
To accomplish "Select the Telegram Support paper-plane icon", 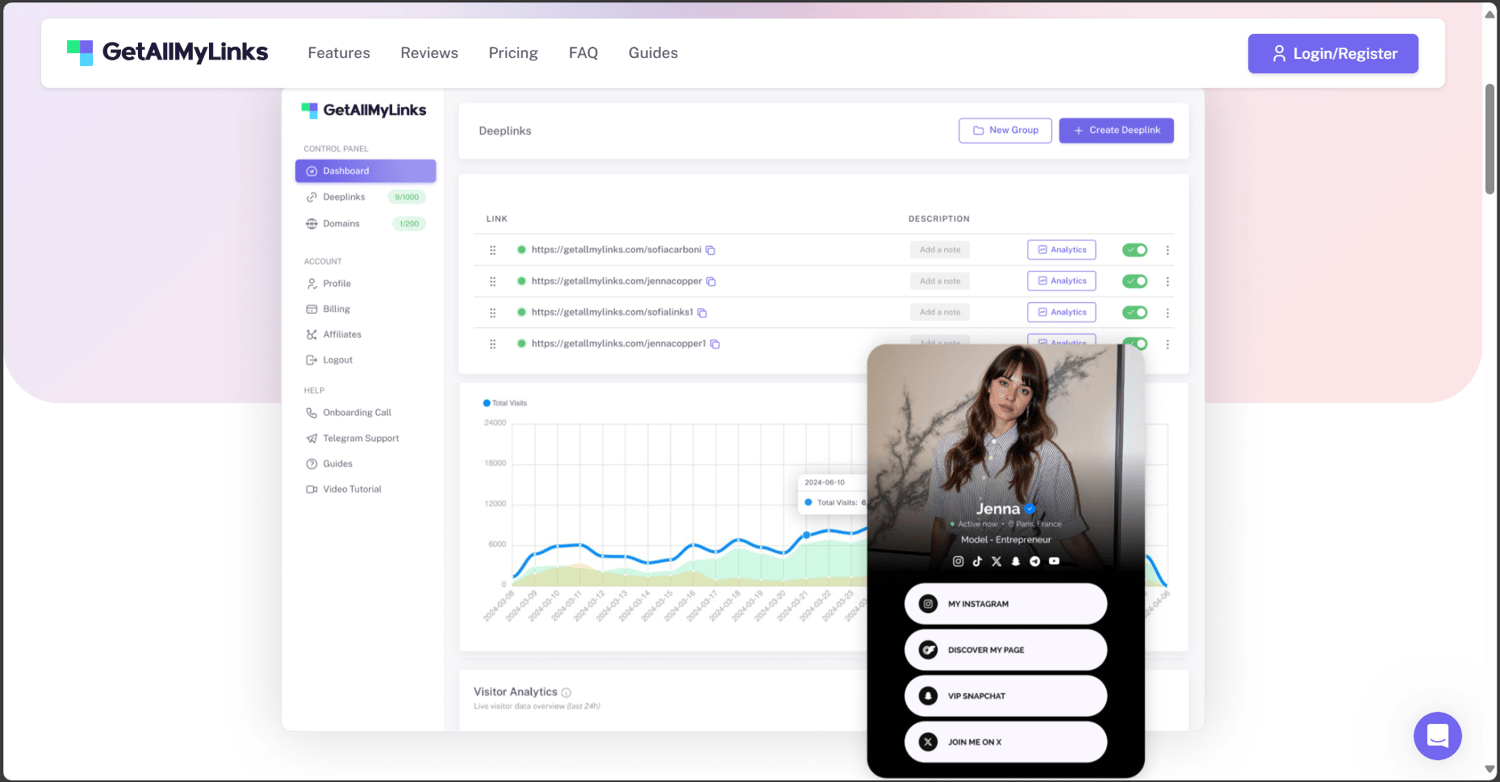I will coord(311,438).
